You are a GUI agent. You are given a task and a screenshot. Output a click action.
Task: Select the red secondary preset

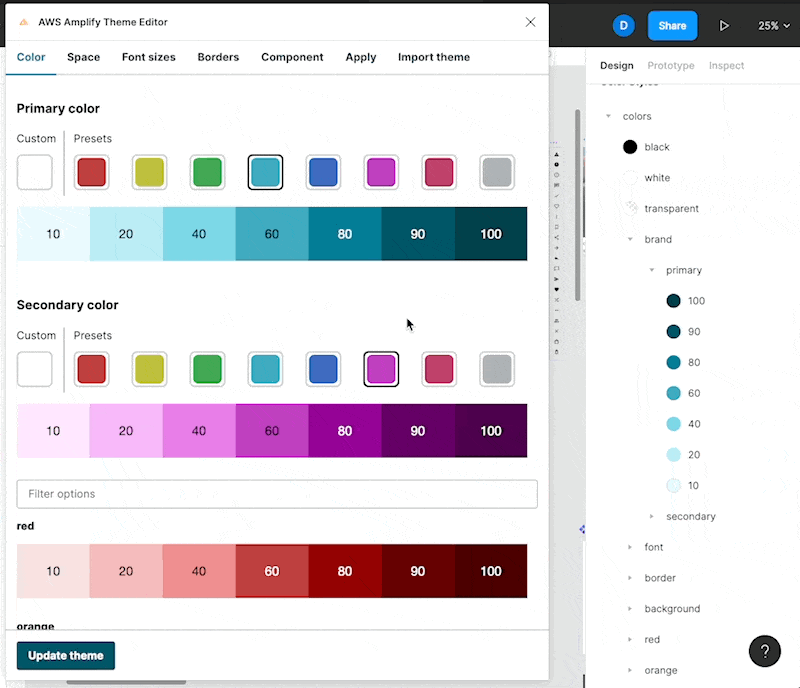tap(92, 369)
